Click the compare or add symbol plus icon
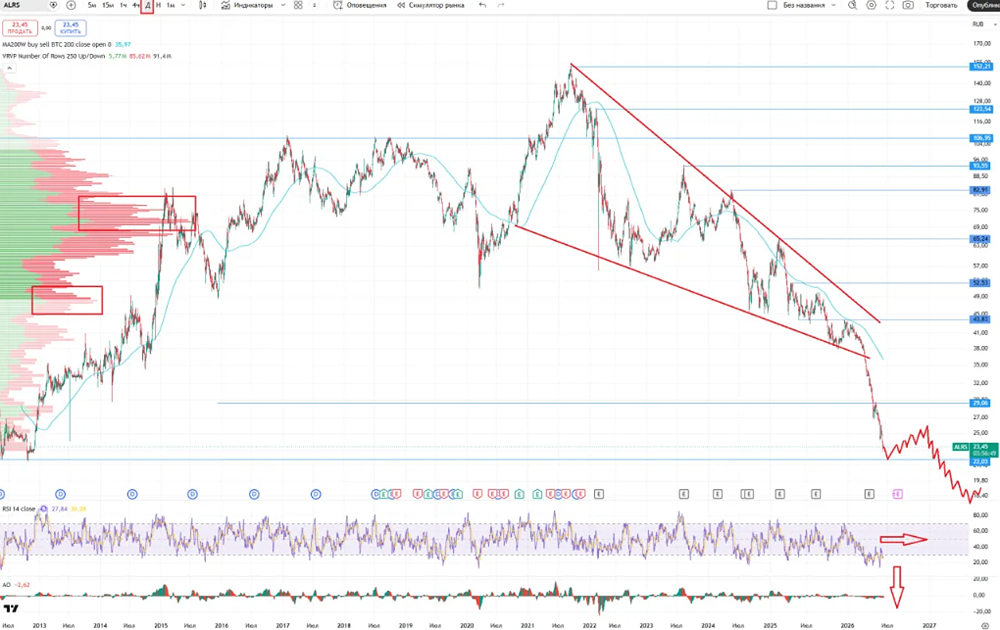Screen dimensions: 1000x630 pyautogui.click(x=71, y=5)
